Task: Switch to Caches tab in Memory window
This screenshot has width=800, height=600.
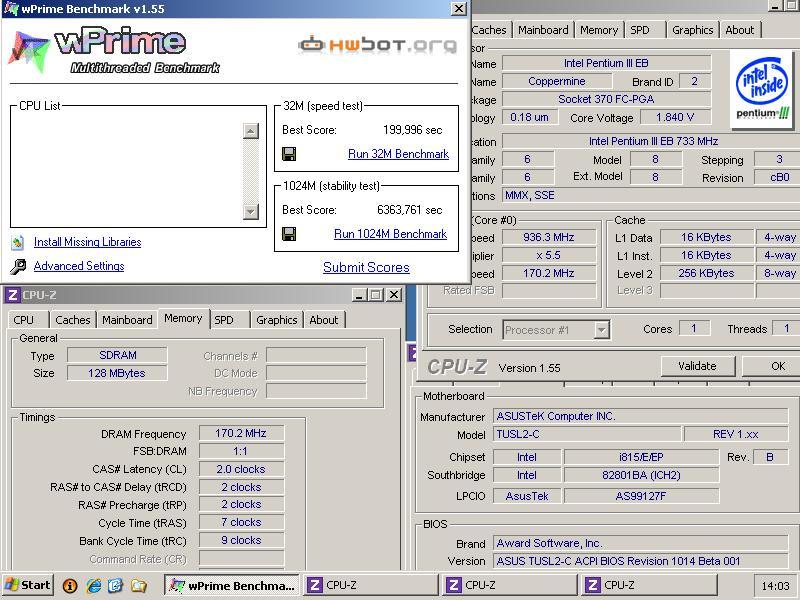Action: tap(72, 320)
